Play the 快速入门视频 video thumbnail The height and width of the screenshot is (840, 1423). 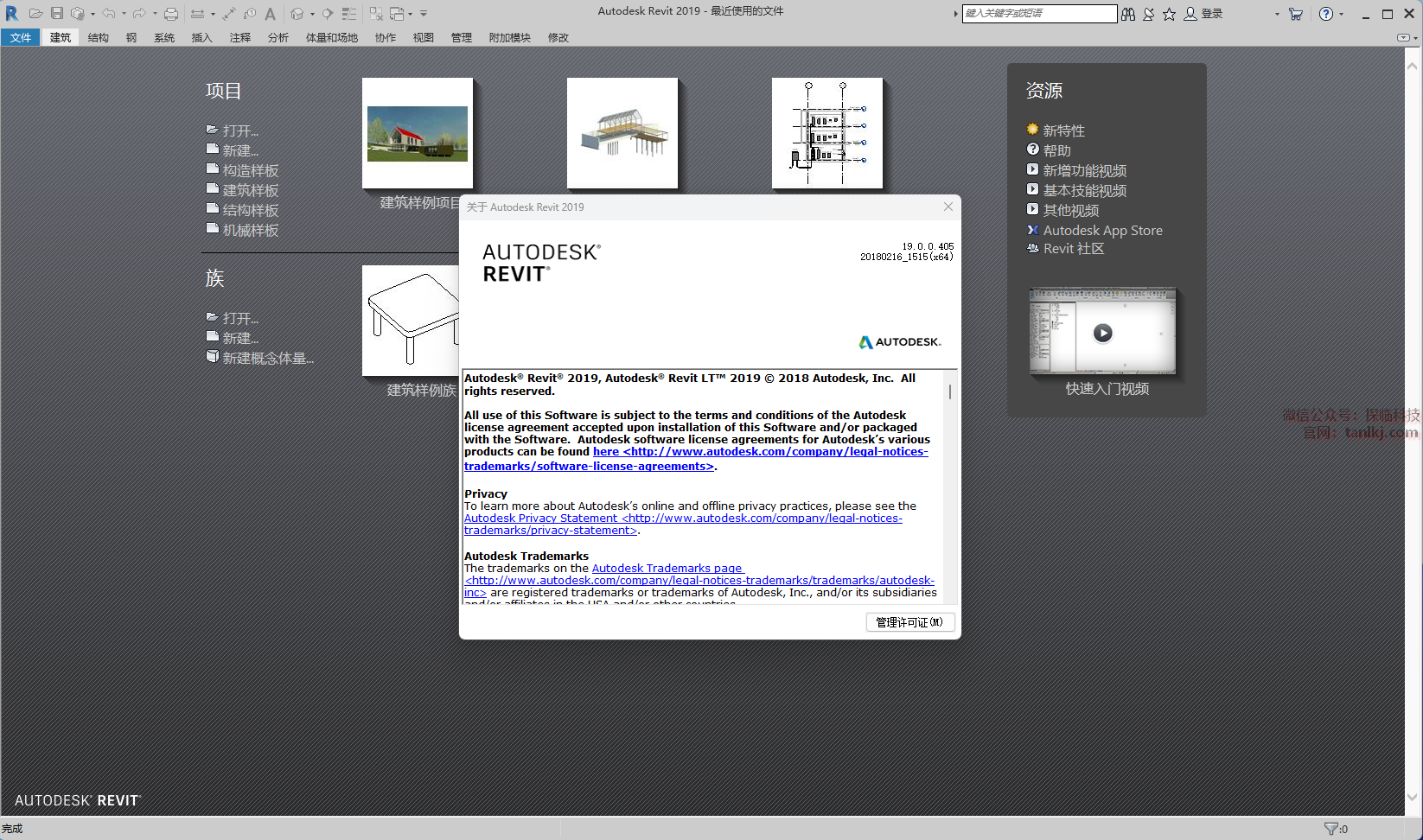(1102, 333)
